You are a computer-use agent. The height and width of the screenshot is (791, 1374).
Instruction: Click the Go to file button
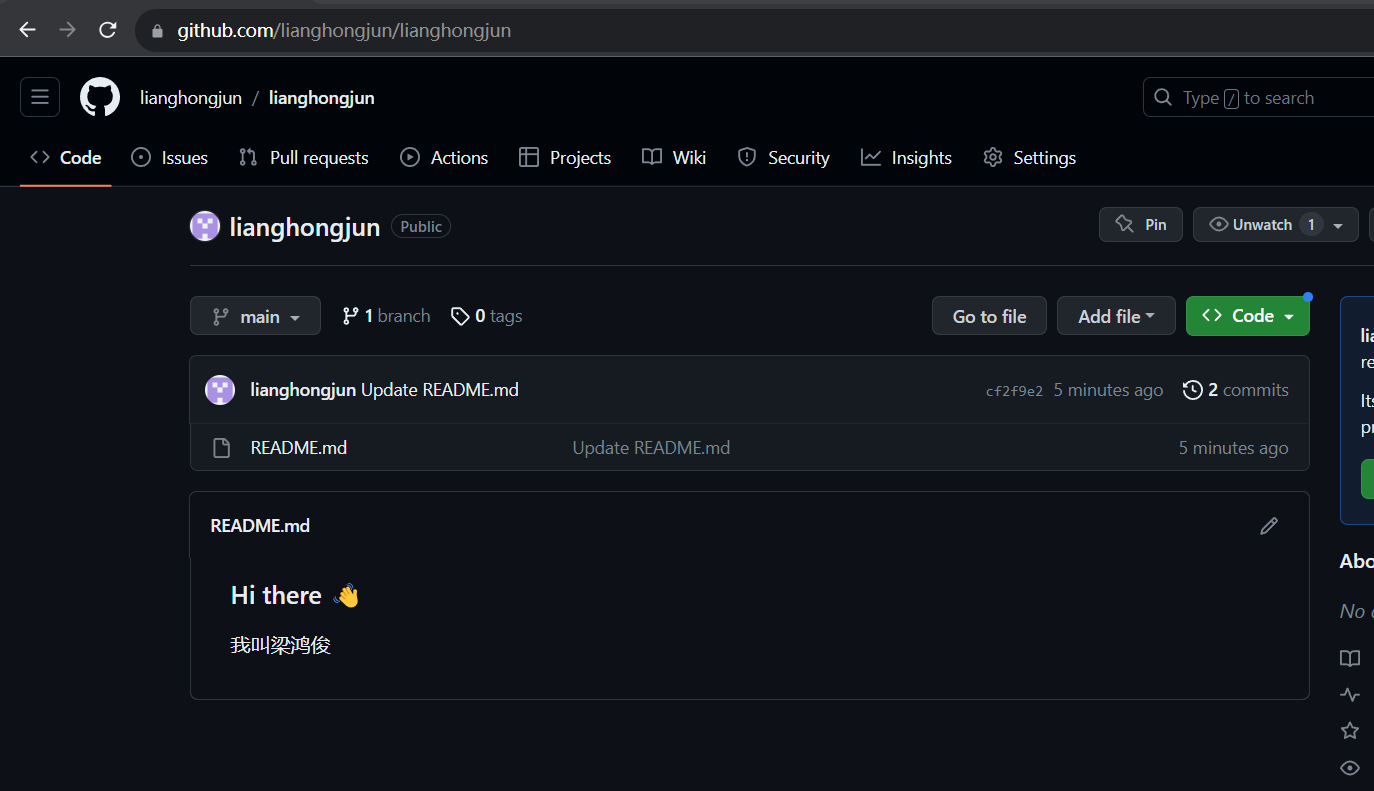[x=989, y=316]
